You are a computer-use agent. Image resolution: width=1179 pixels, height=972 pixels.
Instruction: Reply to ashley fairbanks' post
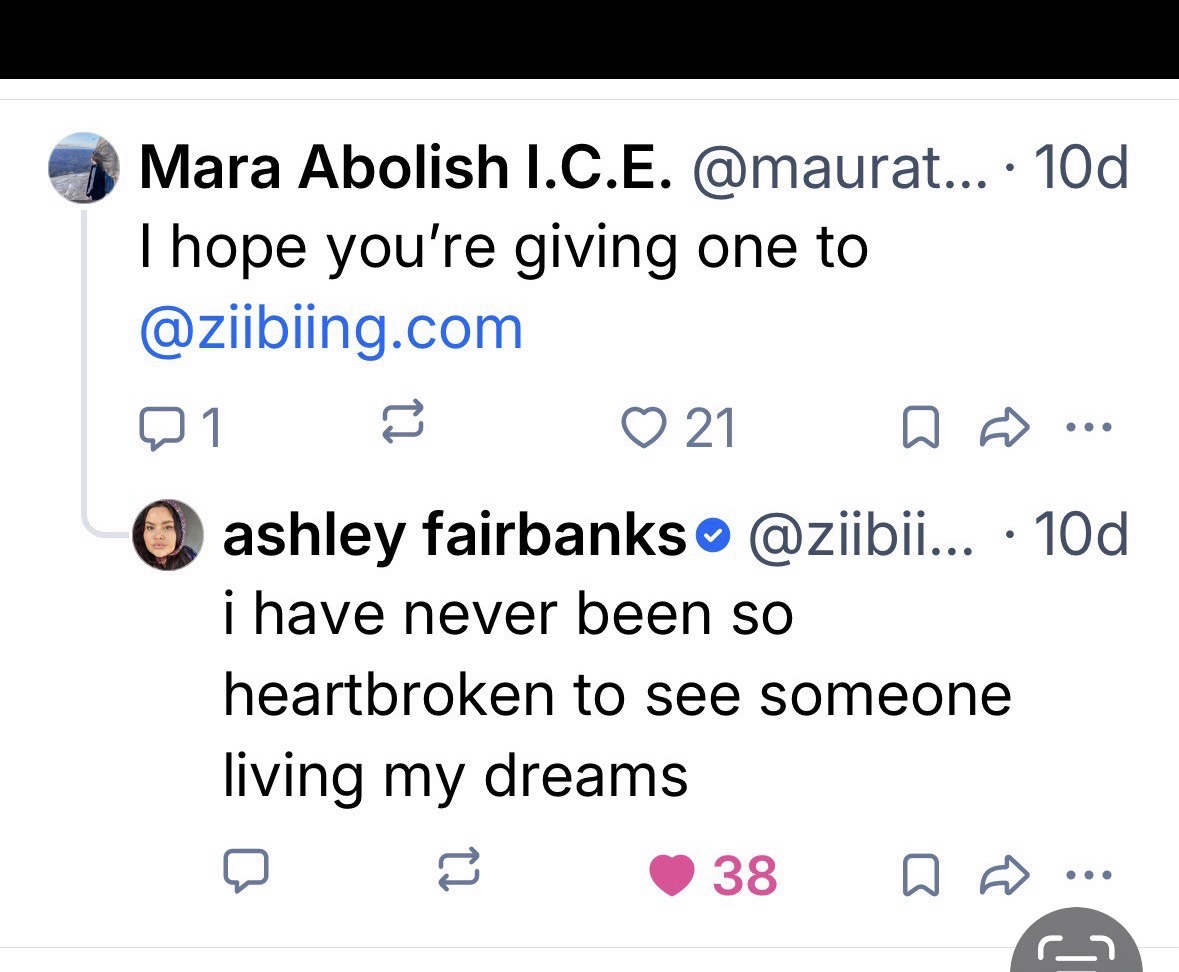tap(245, 873)
